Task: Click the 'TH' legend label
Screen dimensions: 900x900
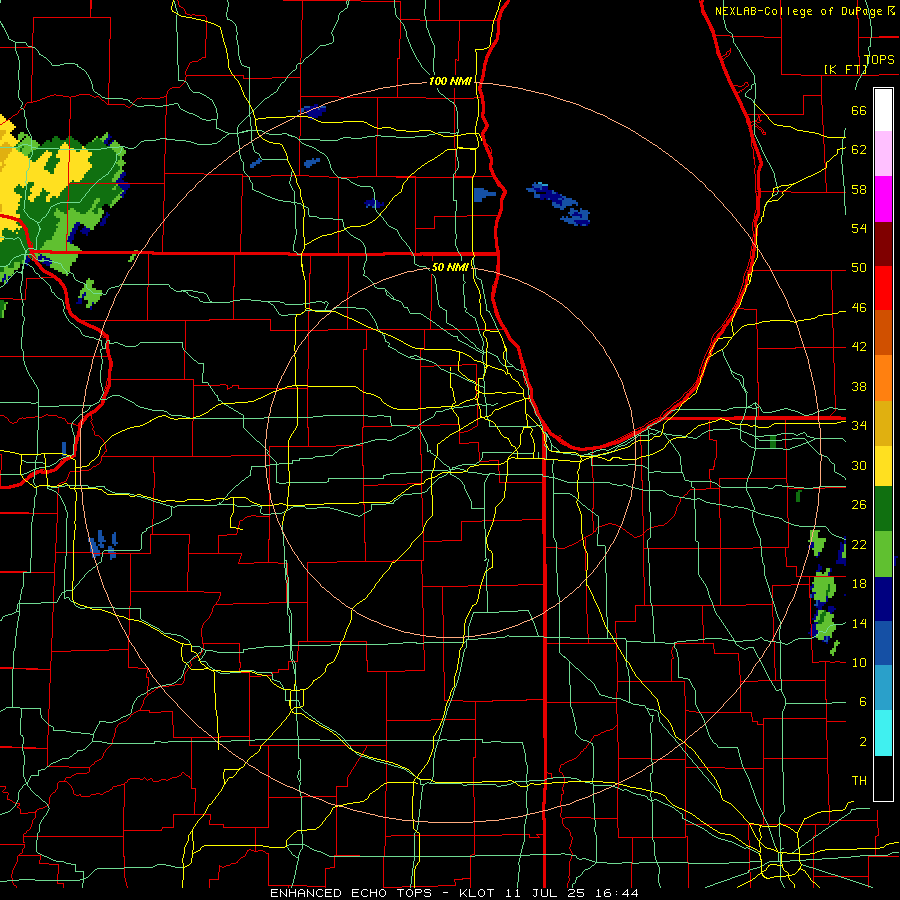Action: tap(859, 781)
